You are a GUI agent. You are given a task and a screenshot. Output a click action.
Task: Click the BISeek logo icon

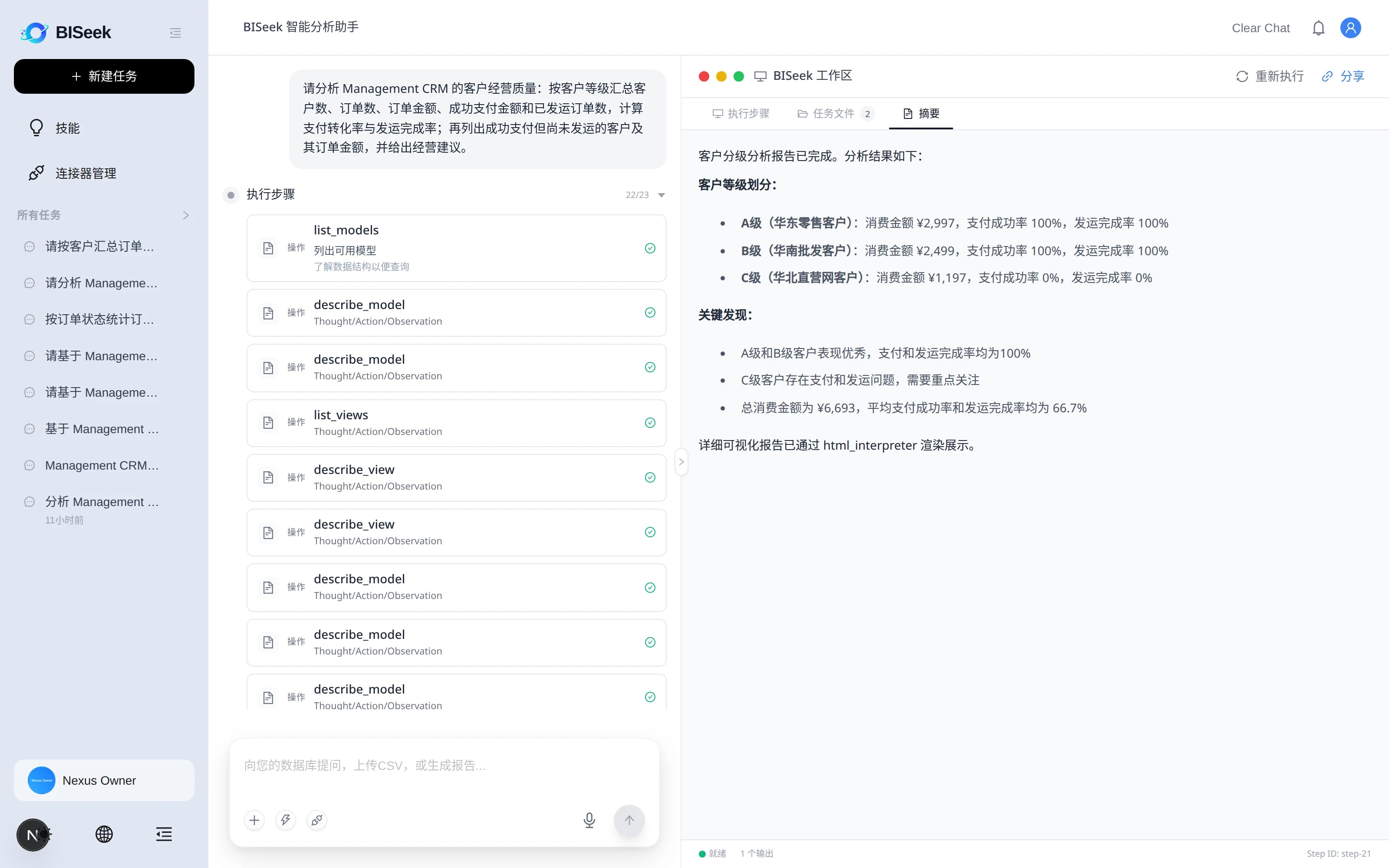click(34, 32)
